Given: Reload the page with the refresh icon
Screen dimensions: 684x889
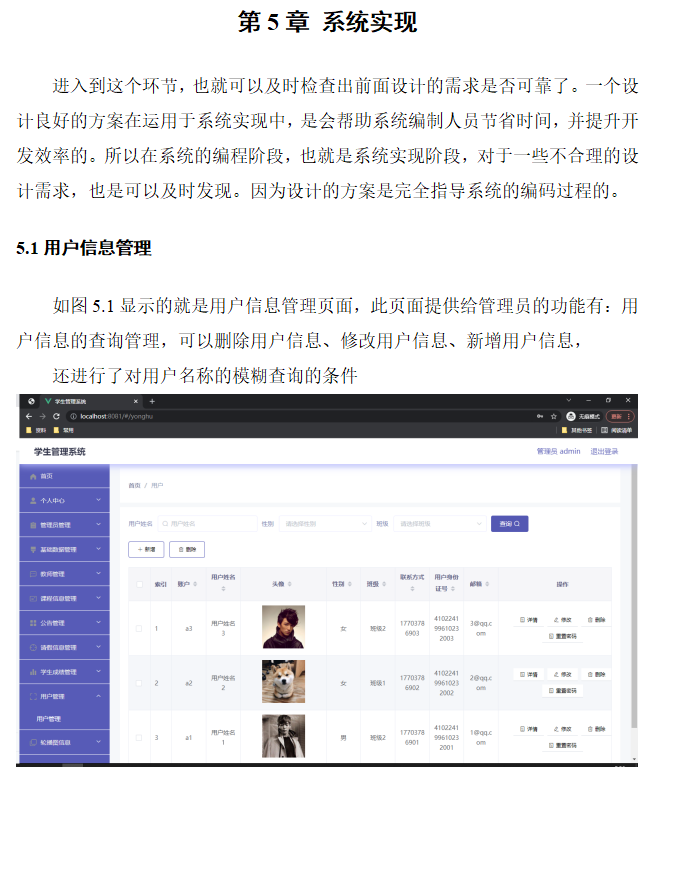Looking at the screenshot, I should pyautogui.click(x=56, y=416).
